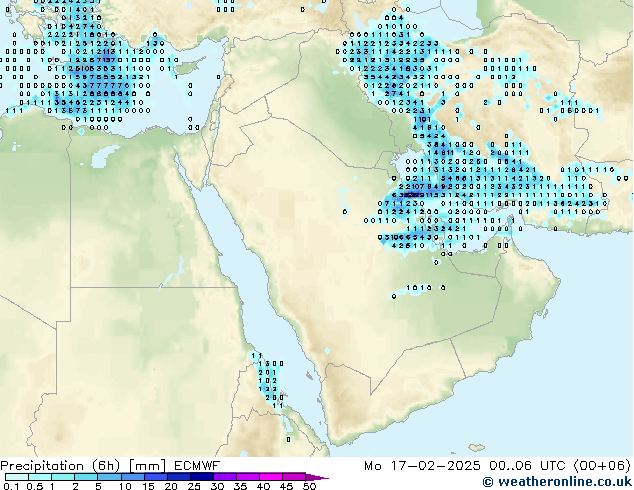The width and height of the screenshot is (634, 490).
Task: Click the legend value '10'
Action: (x=125, y=486)
